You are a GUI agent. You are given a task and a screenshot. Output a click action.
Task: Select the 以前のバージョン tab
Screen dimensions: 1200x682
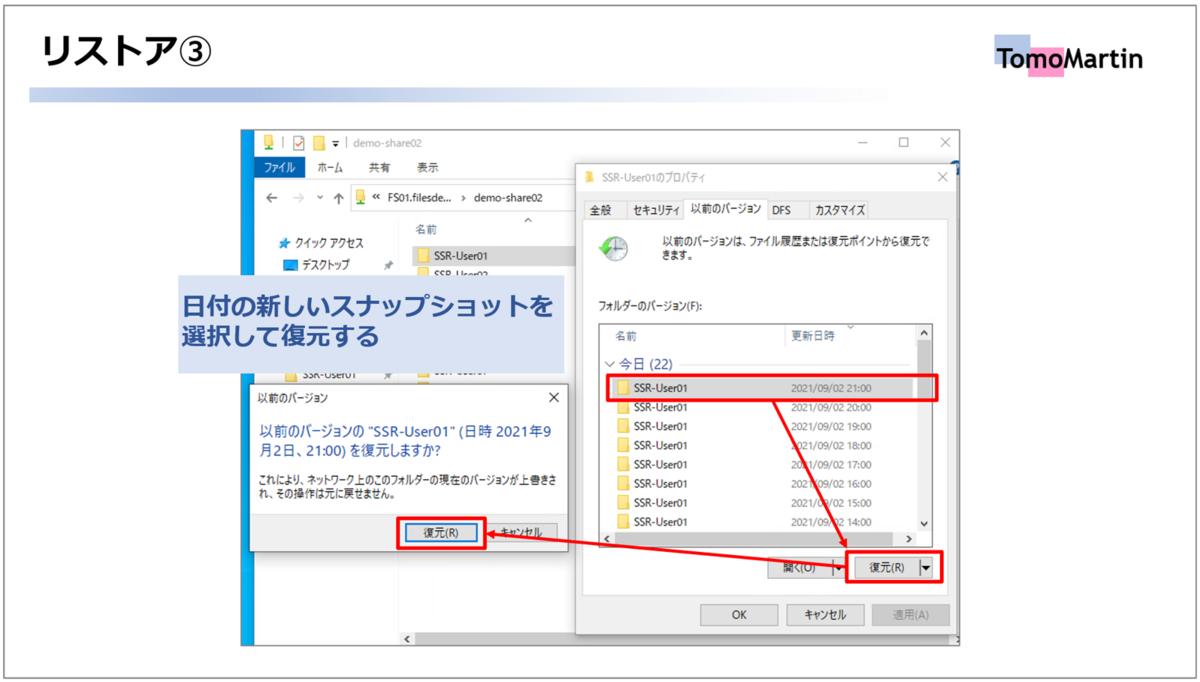point(726,209)
